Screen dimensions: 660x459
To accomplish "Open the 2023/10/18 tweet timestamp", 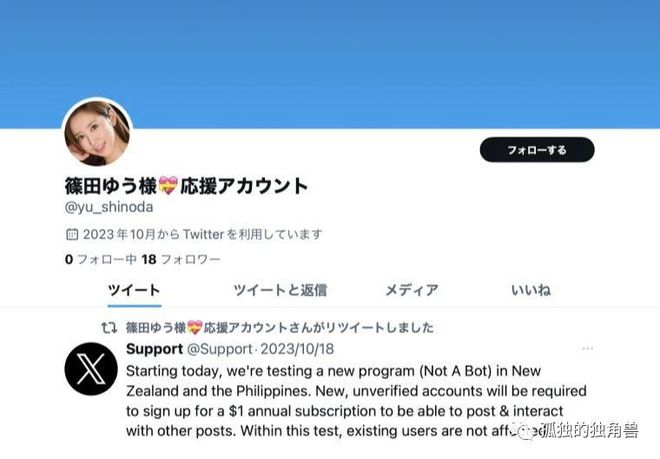I will coord(297,349).
